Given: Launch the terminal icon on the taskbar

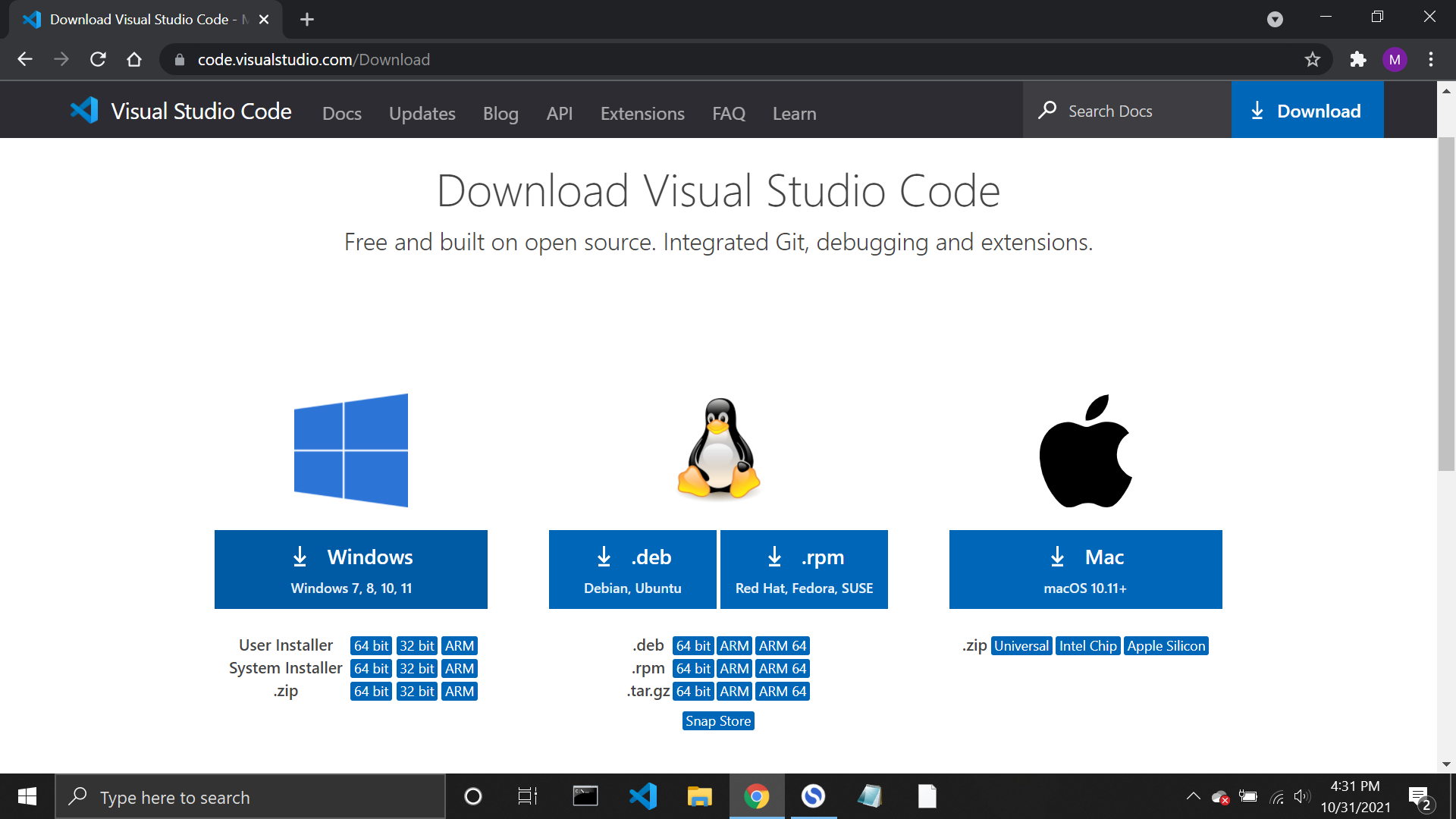Looking at the screenshot, I should click(x=585, y=796).
